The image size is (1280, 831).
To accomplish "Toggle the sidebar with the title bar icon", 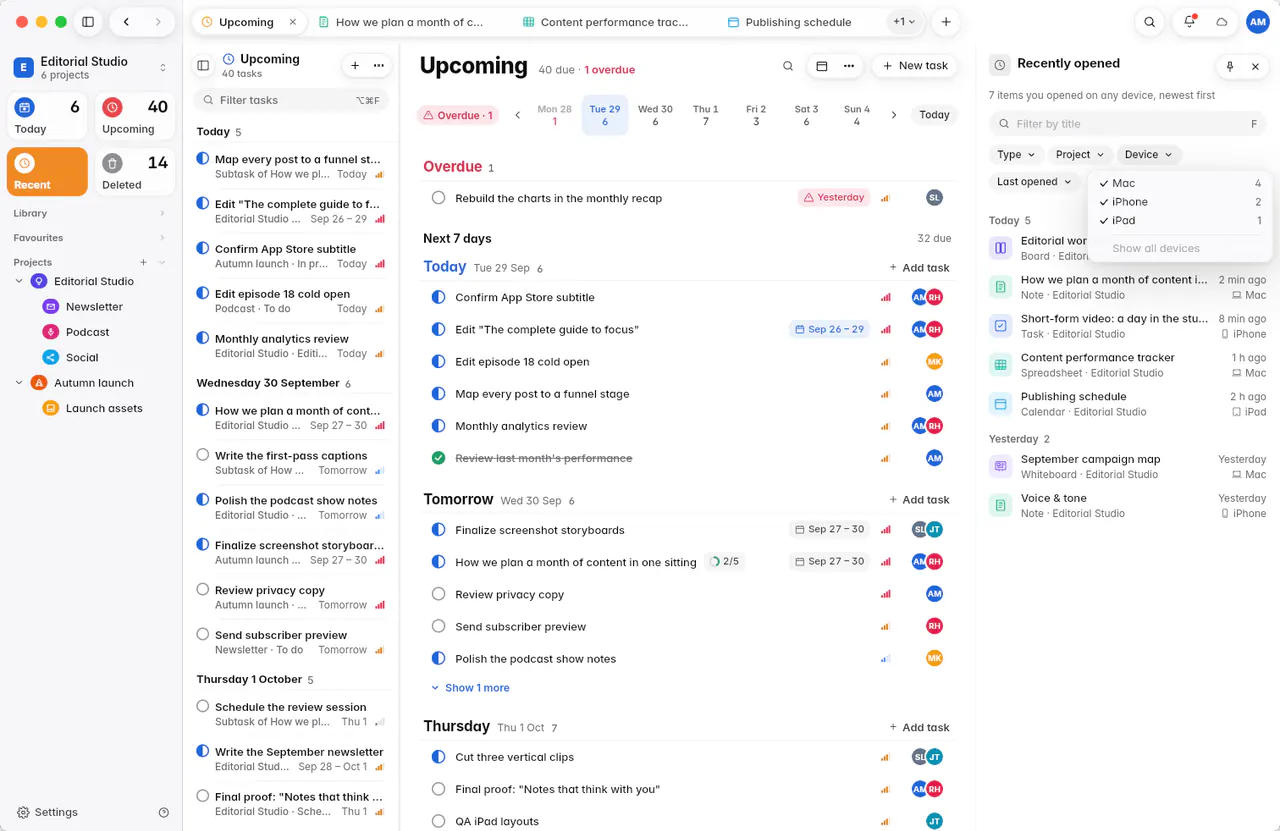I will coord(88,22).
